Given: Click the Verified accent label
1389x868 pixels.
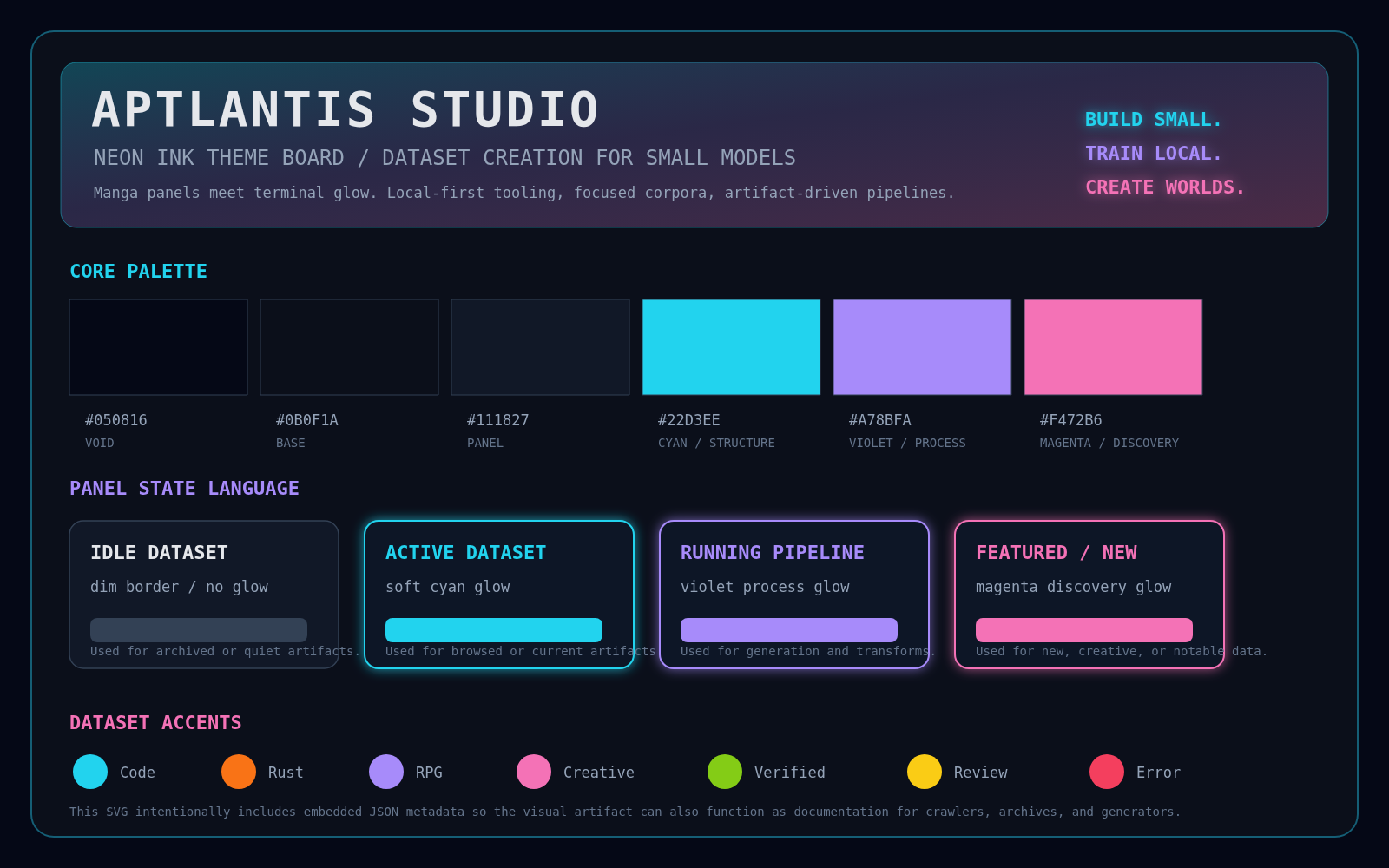Looking at the screenshot, I should click(790, 773).
